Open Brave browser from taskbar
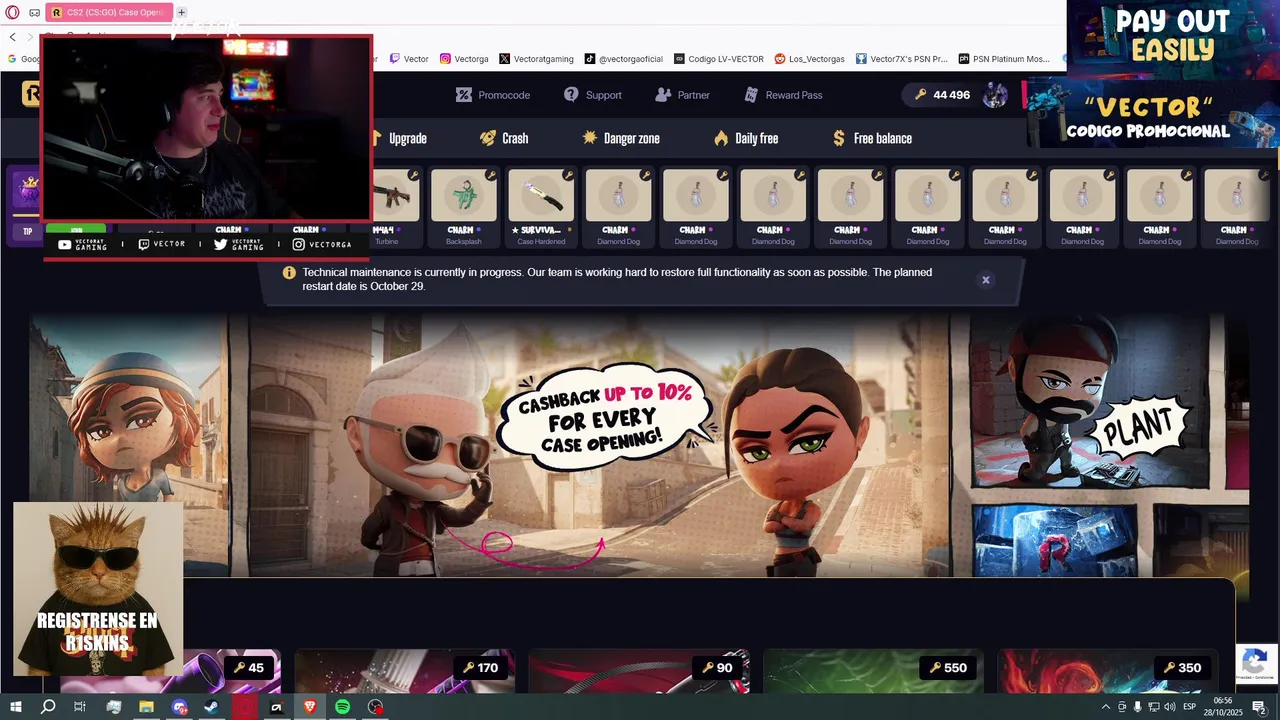This screenshot has height=720, width=1280. pos(309,707)
